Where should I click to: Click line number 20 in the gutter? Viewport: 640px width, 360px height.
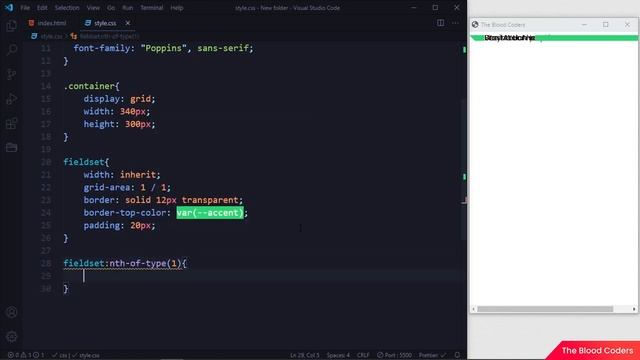[x=46, y=162]
